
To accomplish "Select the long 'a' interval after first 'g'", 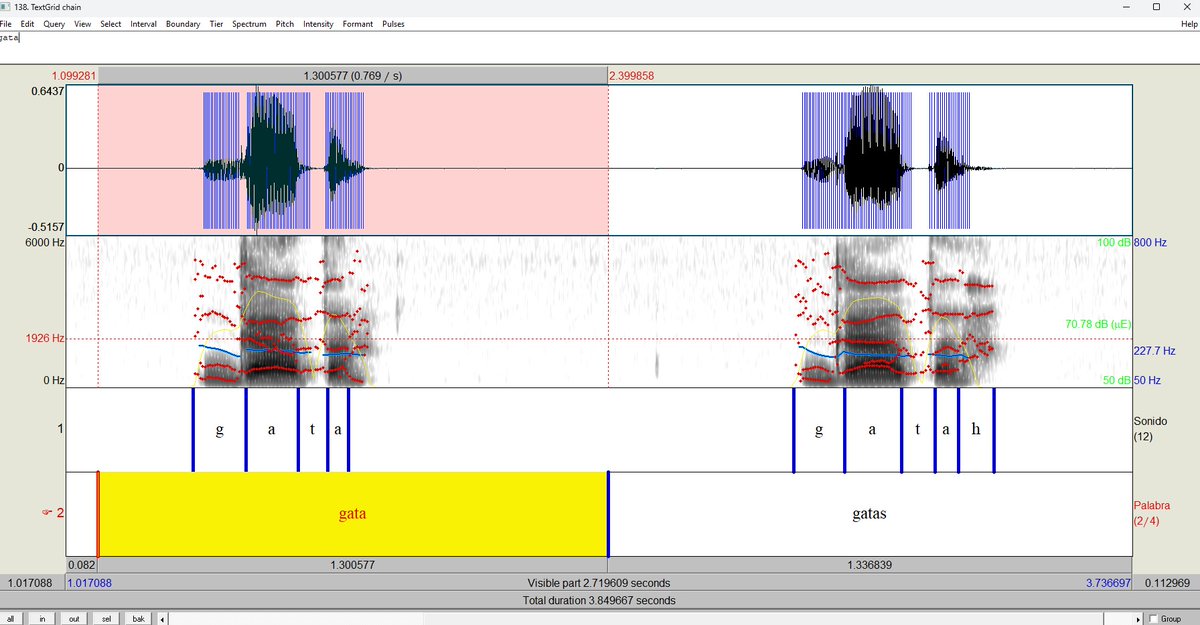I will tap(271, 429).
